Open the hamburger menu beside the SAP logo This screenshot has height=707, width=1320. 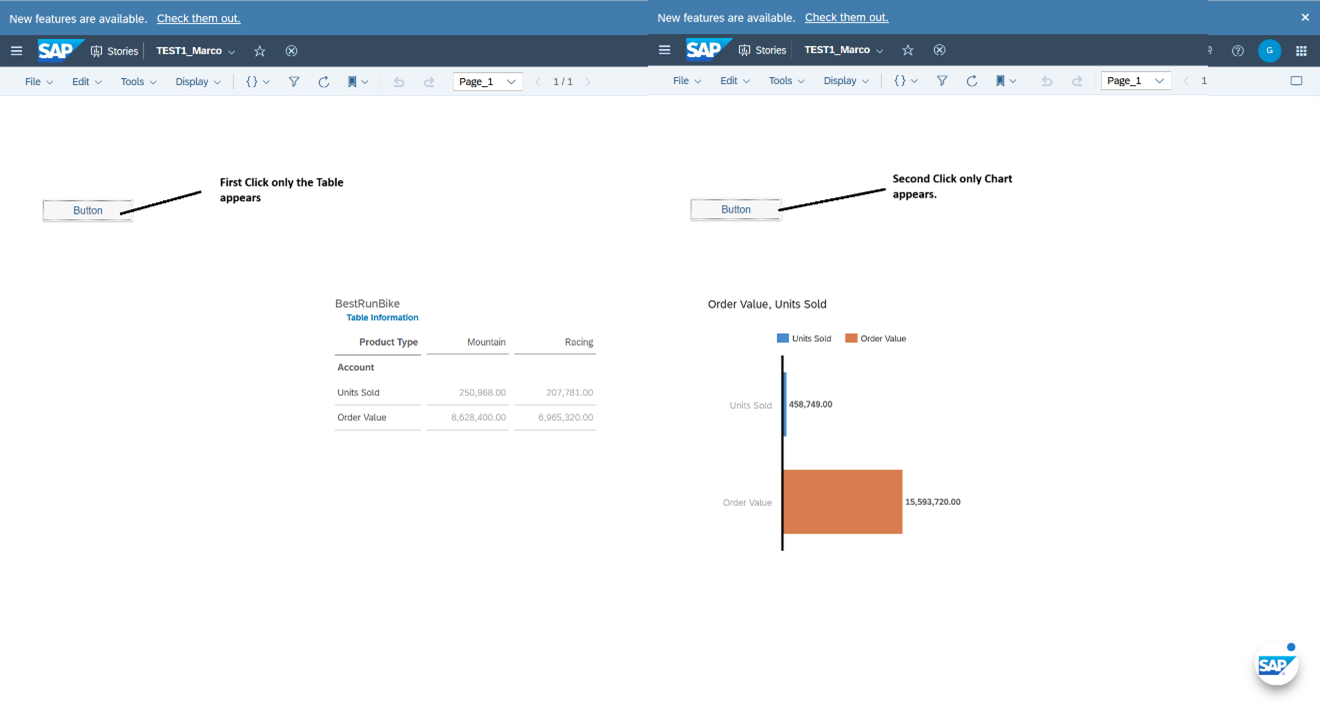(16, 50)
